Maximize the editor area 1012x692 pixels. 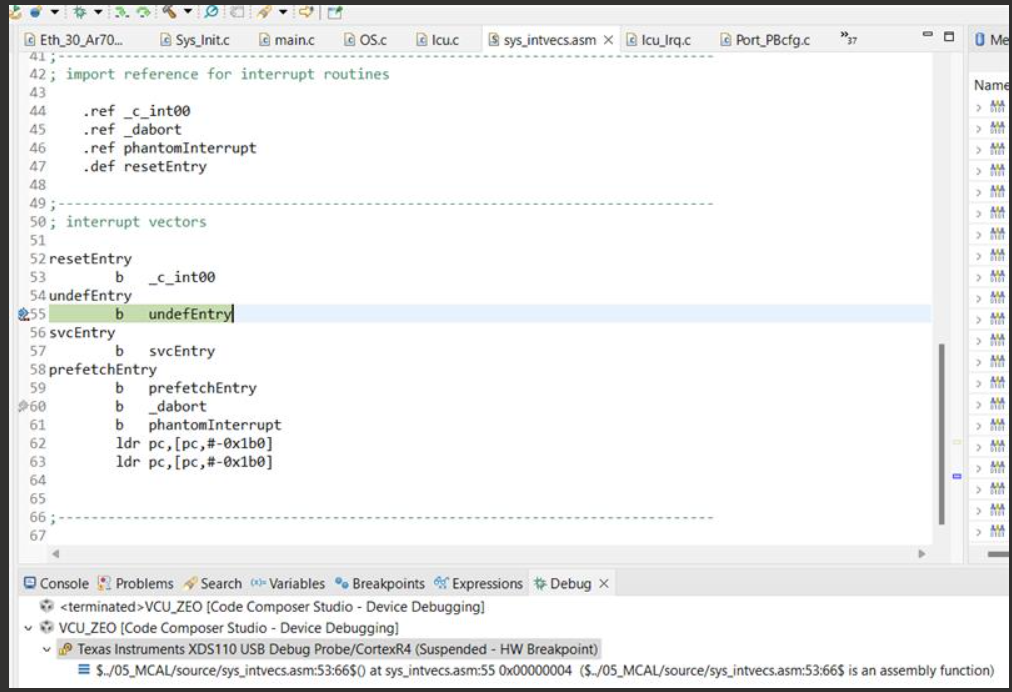point(949,37)
